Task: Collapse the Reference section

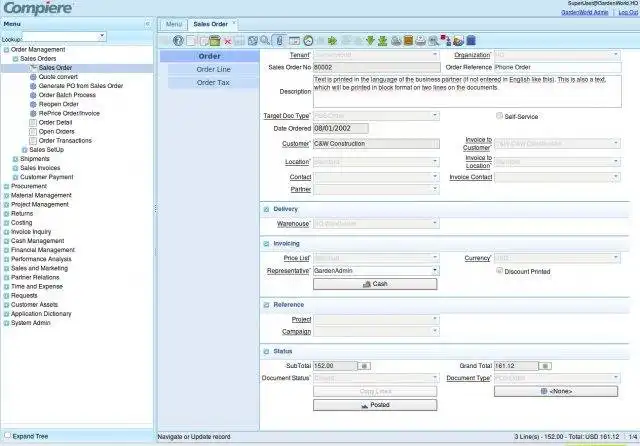Action: point(267,305)
